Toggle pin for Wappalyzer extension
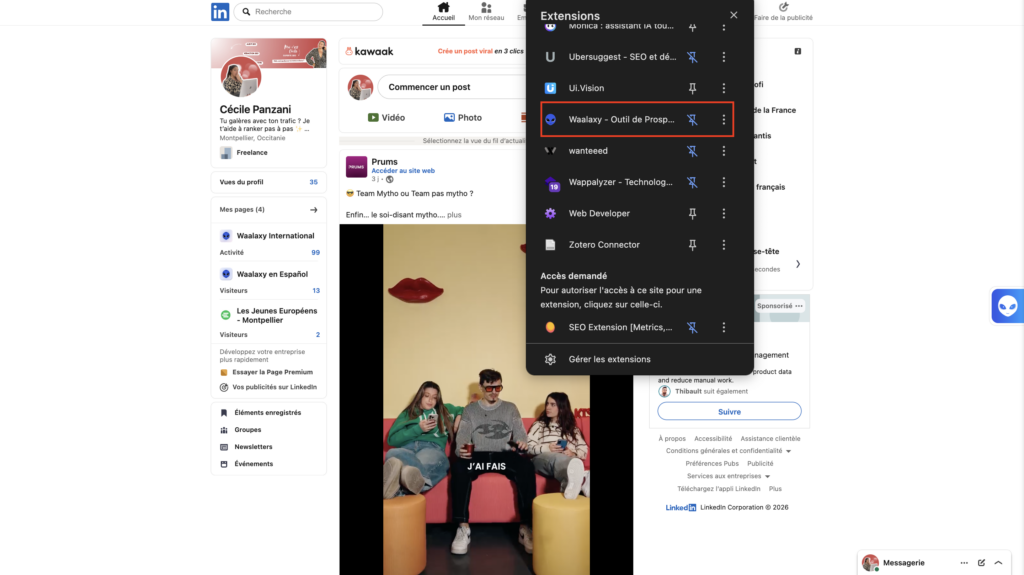 pos(692,182)
